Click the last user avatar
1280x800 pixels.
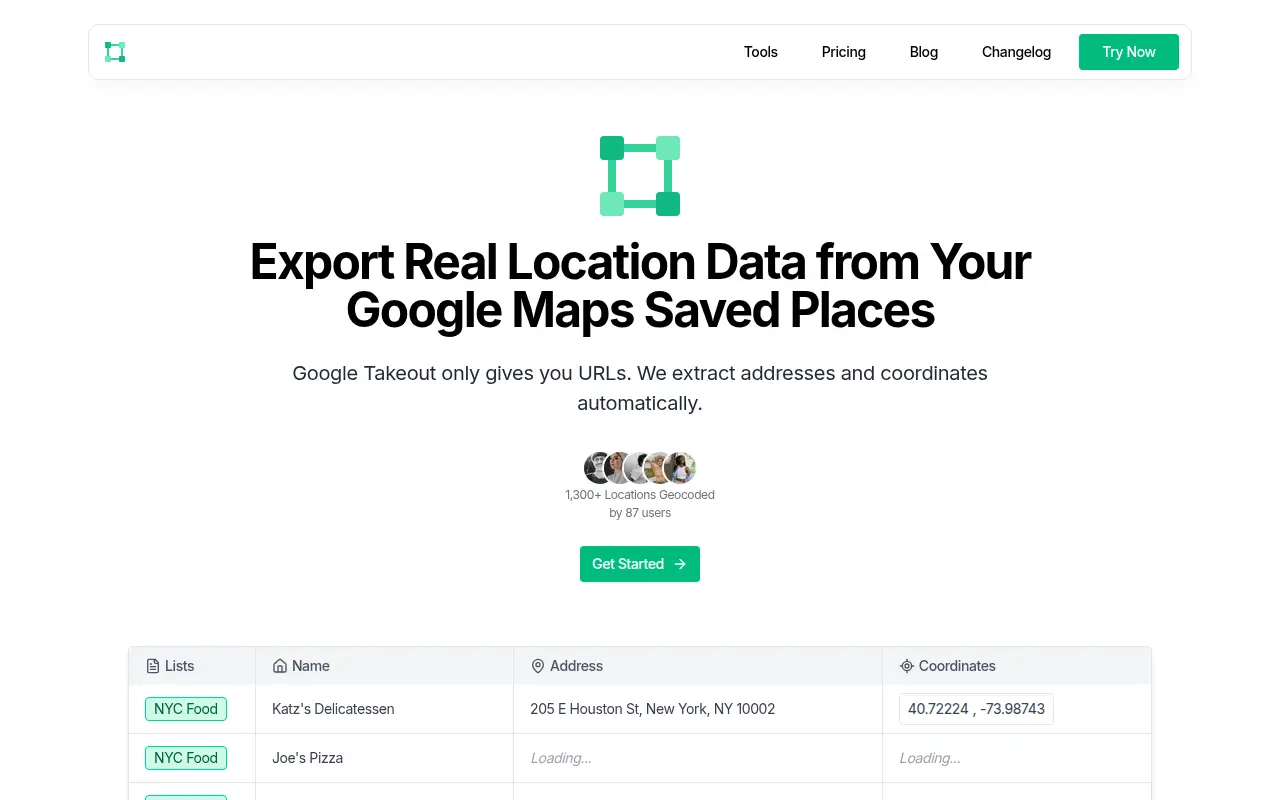pos(680,467)
